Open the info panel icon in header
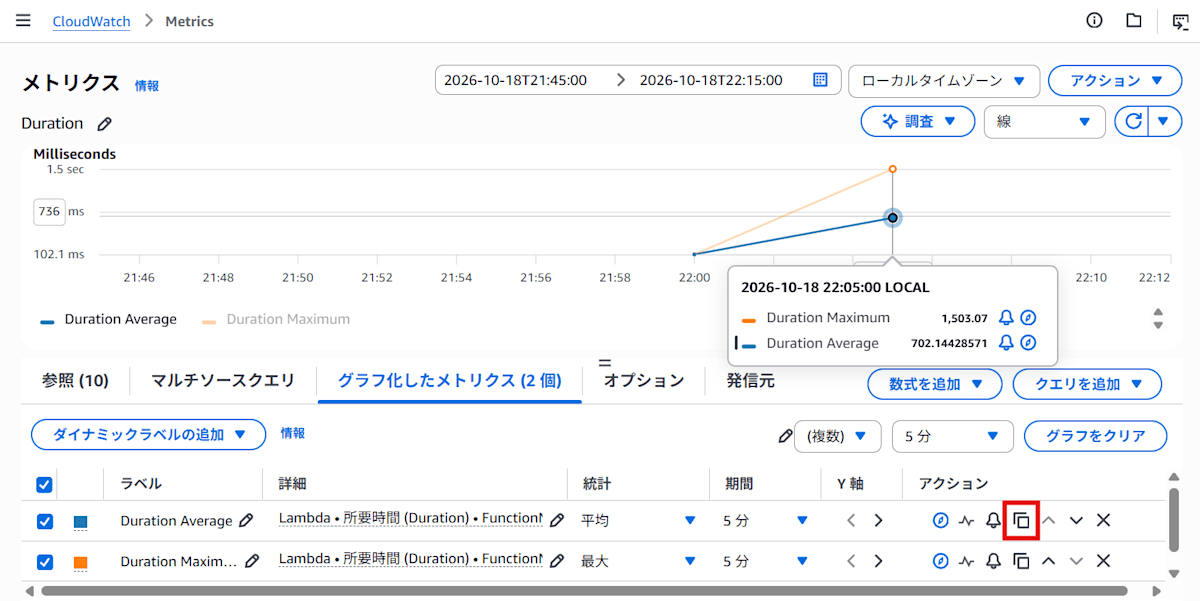The height and width of the screenshot is (601, 1200). point(1094,20)
